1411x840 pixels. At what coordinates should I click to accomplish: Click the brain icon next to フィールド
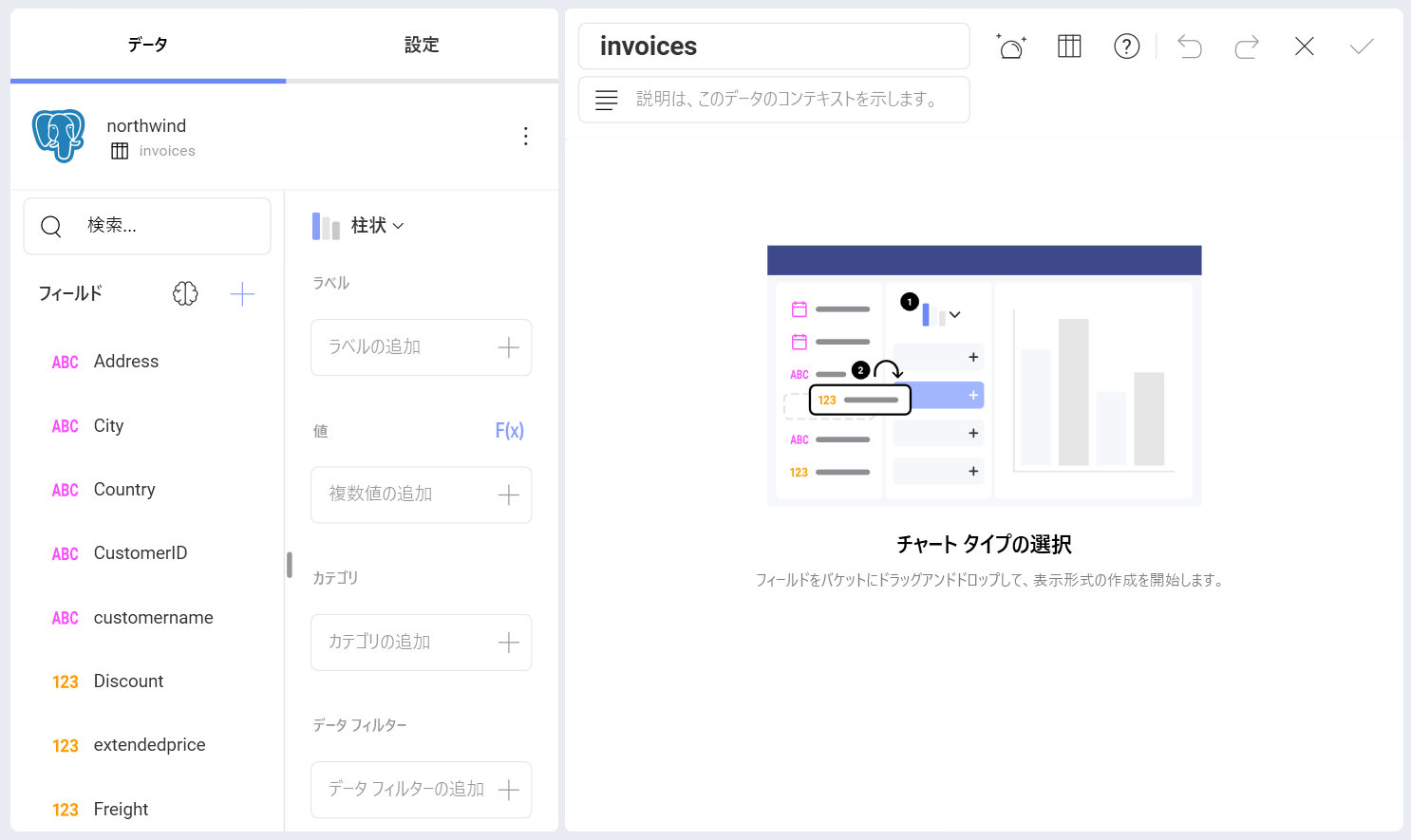pyautogui.click(x=185, y=294)
